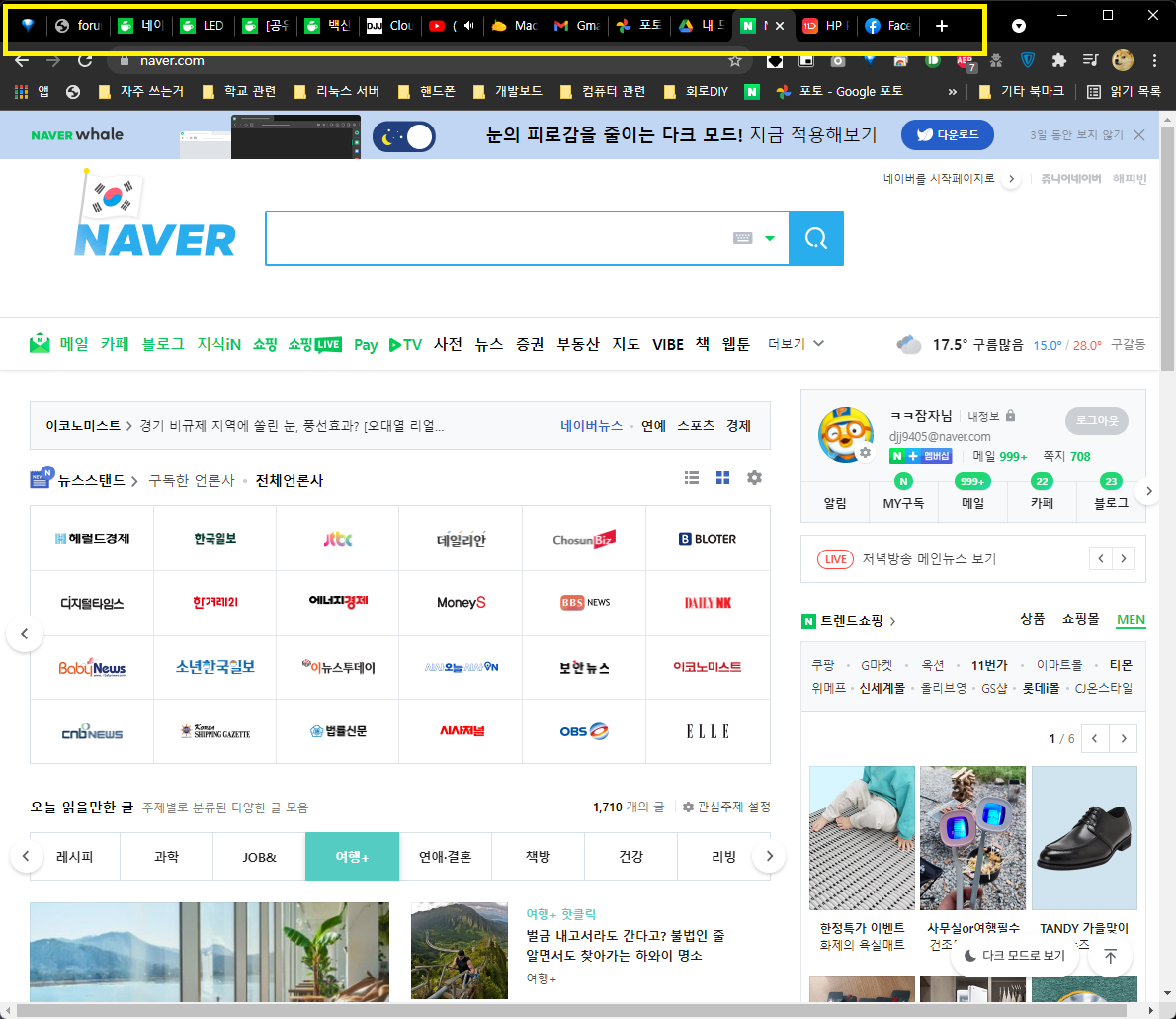Click the Naver search magnifier button
The image size is (1176, 1019).
816,238
